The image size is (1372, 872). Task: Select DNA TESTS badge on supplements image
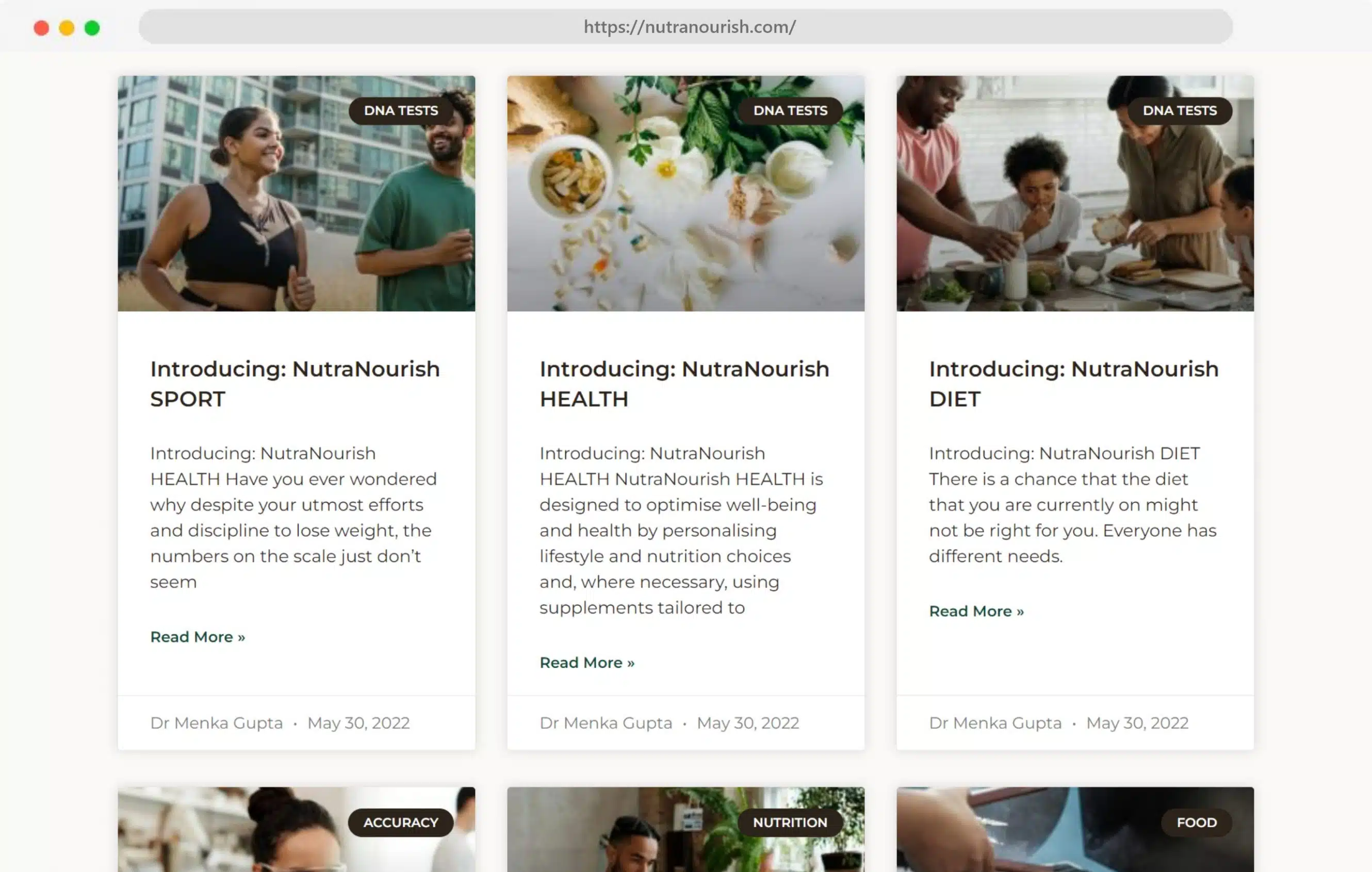pyautogui.click(x=790, y=110)
